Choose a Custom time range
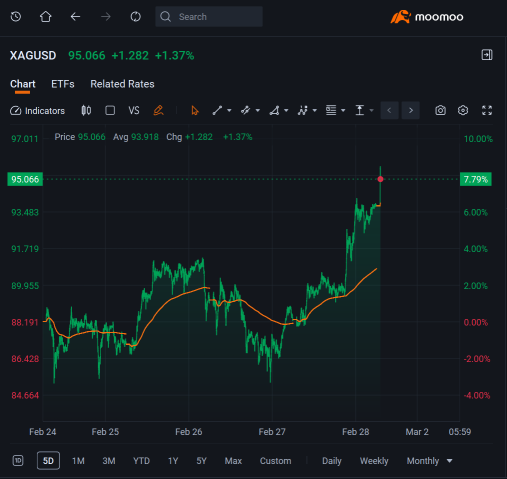 point(276,461)
